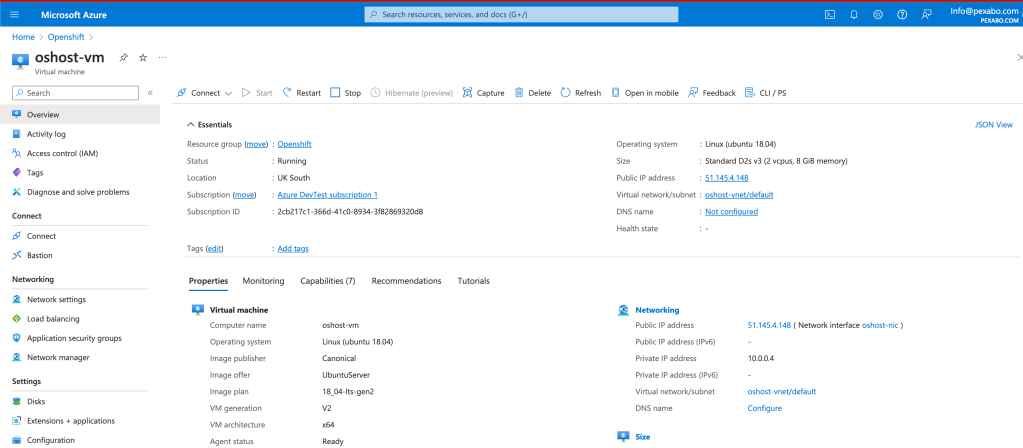Click Essentials public IP 51.145.4.148 link

click(x=727, y=178)
